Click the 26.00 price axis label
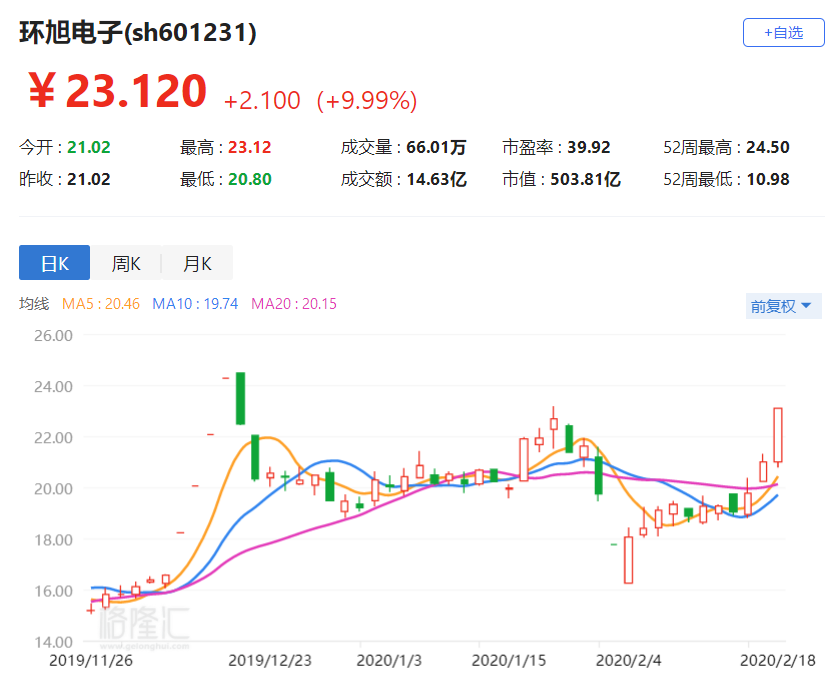 [x=53, y=336]
